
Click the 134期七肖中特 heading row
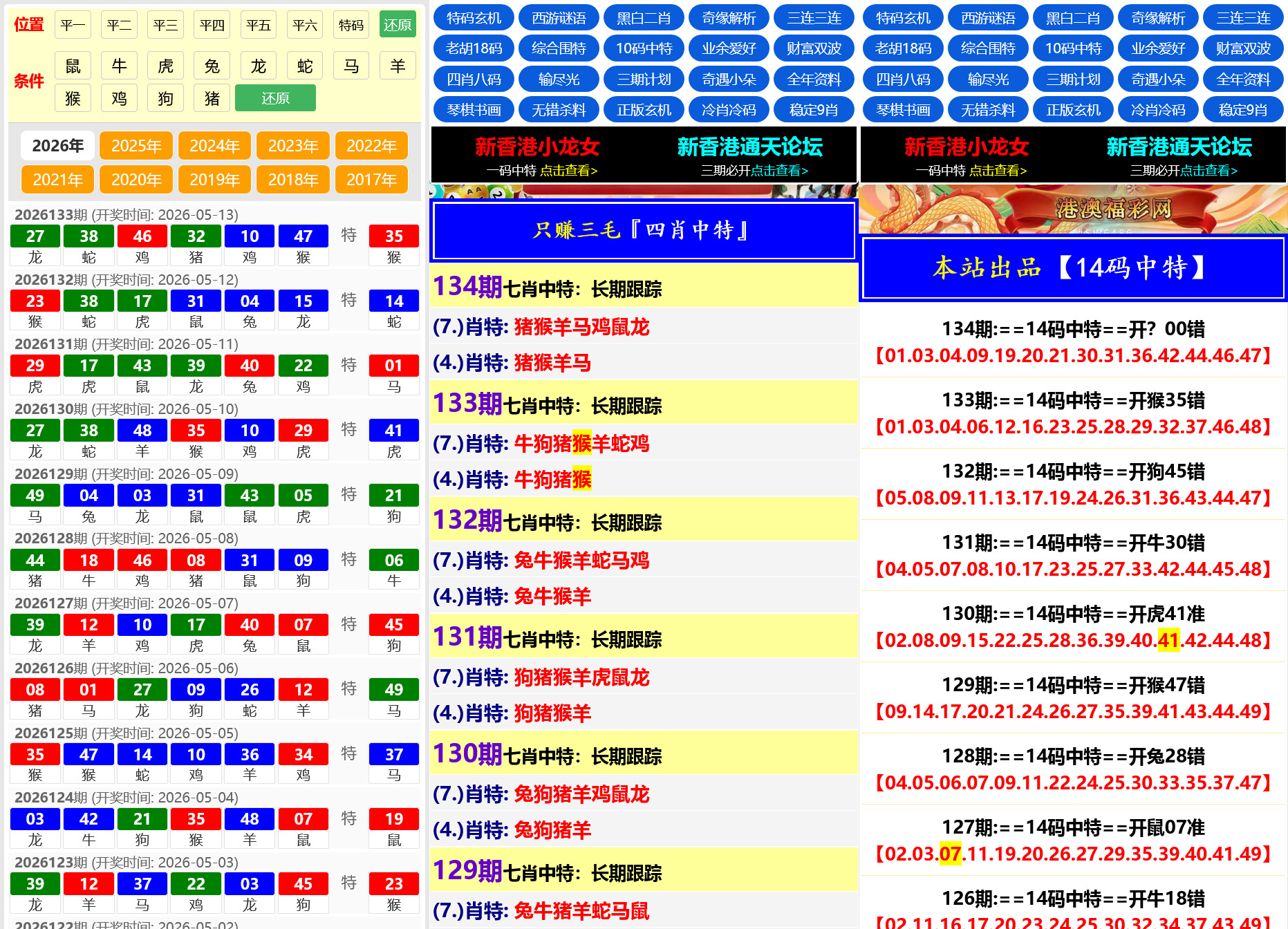click(644, 286)
